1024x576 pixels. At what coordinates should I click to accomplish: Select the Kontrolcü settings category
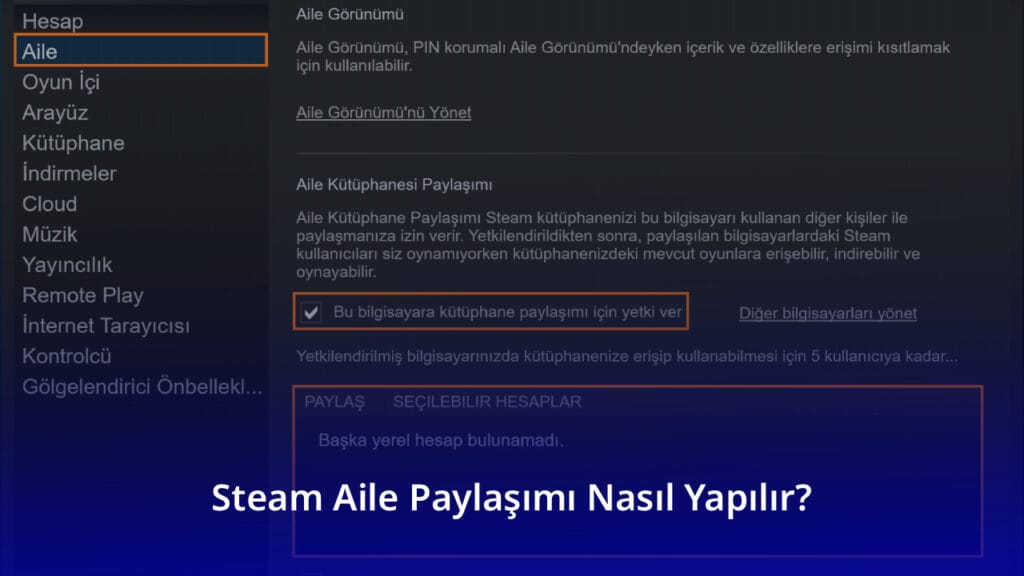[x=67, y=356]
